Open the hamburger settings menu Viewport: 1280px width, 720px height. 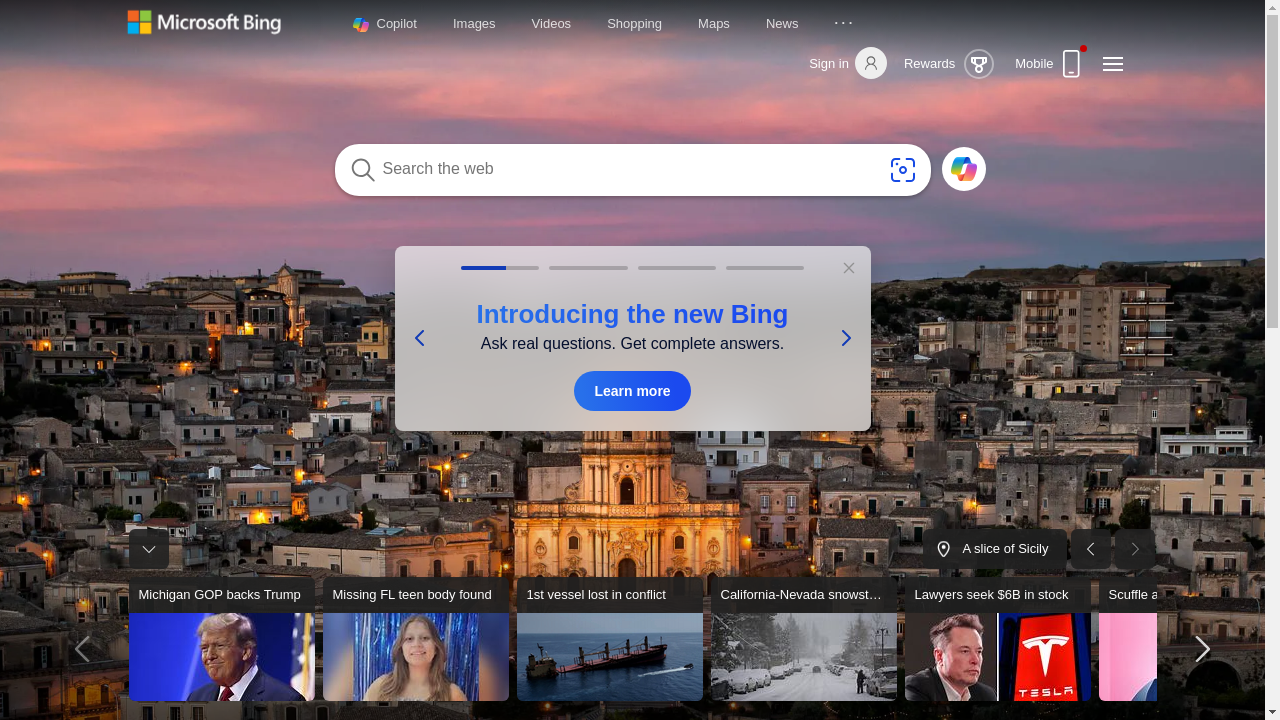[1112, 64]
